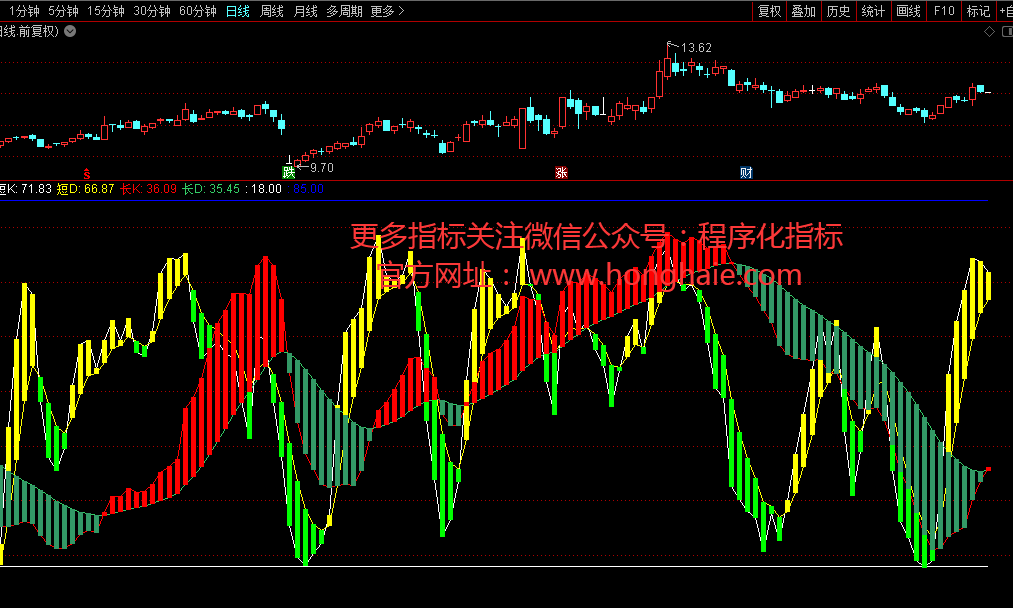The image size is (1013, 608).
Task: Click the diamond icon at top right
Action: 989,31
